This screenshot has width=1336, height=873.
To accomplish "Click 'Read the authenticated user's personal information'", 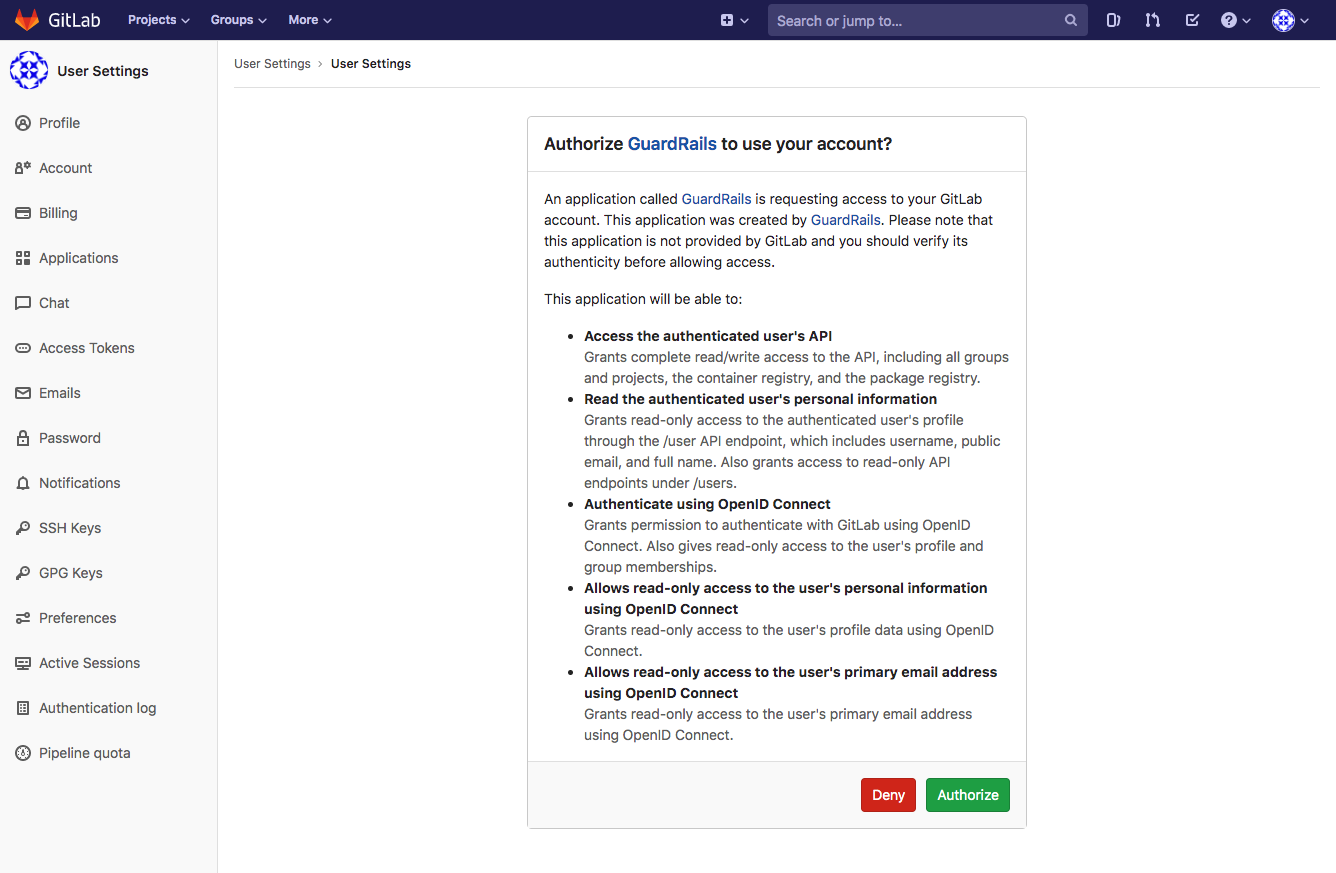I will pyautogui.click(x=761, y=399).
